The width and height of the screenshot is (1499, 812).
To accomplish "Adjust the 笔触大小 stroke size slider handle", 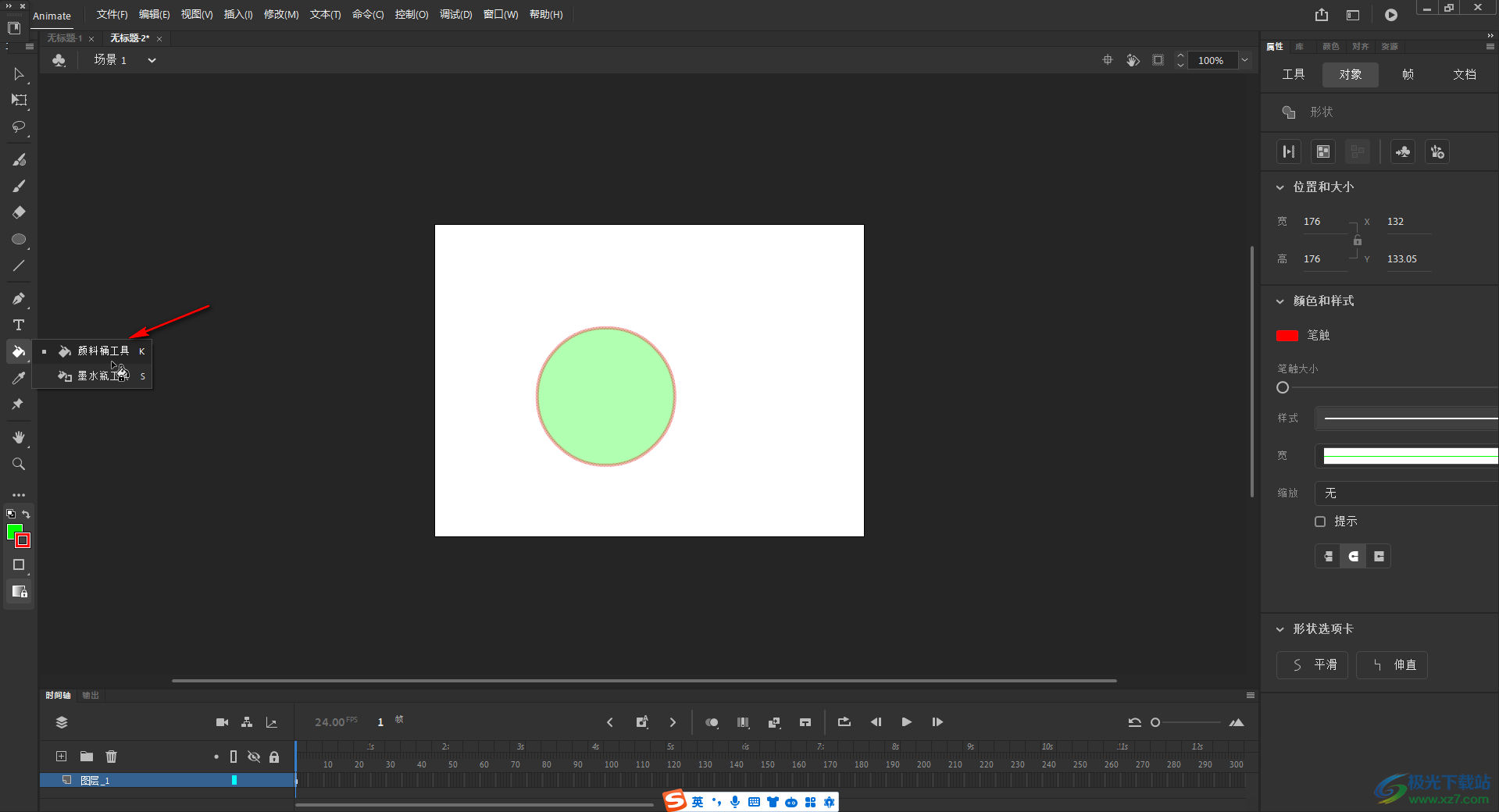I will coord(1283,387).
